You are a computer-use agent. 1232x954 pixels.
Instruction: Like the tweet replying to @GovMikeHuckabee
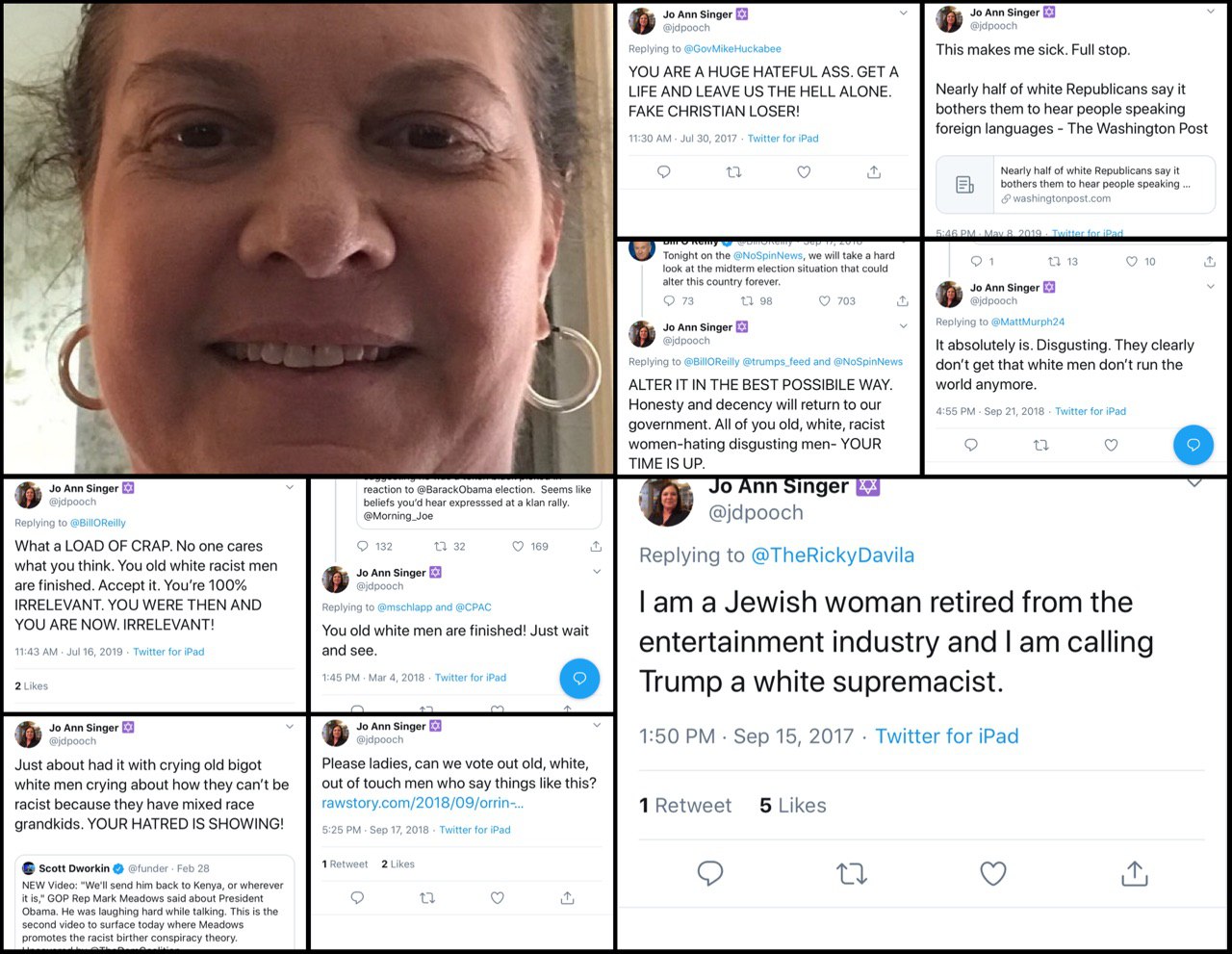click(804, 172)
